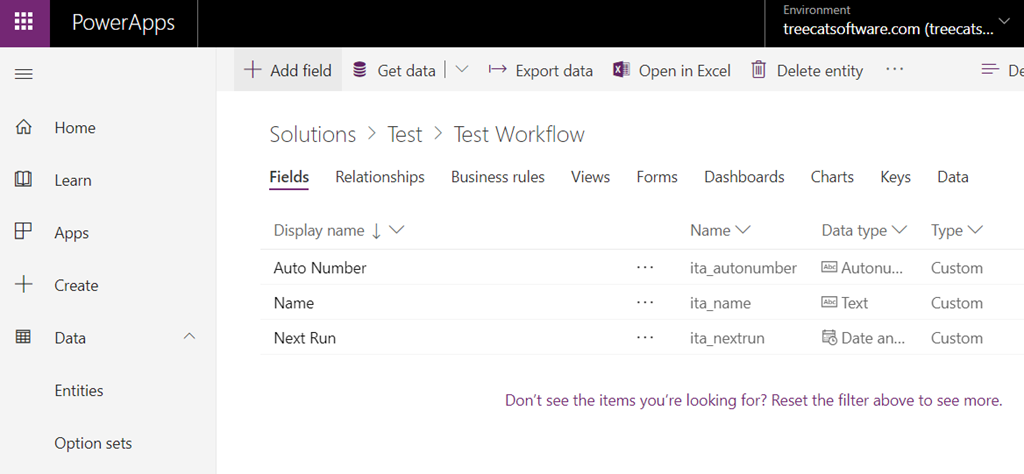1024x474 pixels.
Task: Select the ita_autonumber name cell
Action: click(x=743, y=268)
